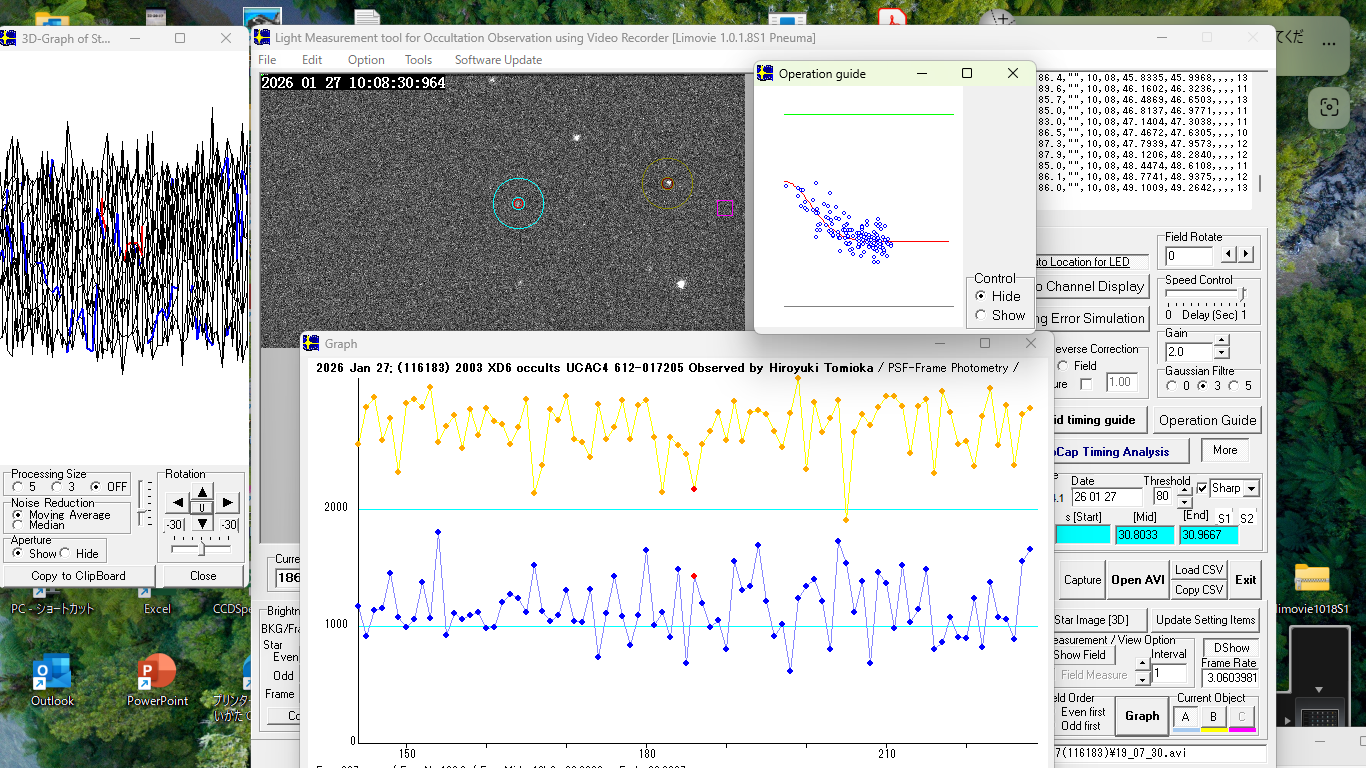Select Median noise reduction

point(17,525)
